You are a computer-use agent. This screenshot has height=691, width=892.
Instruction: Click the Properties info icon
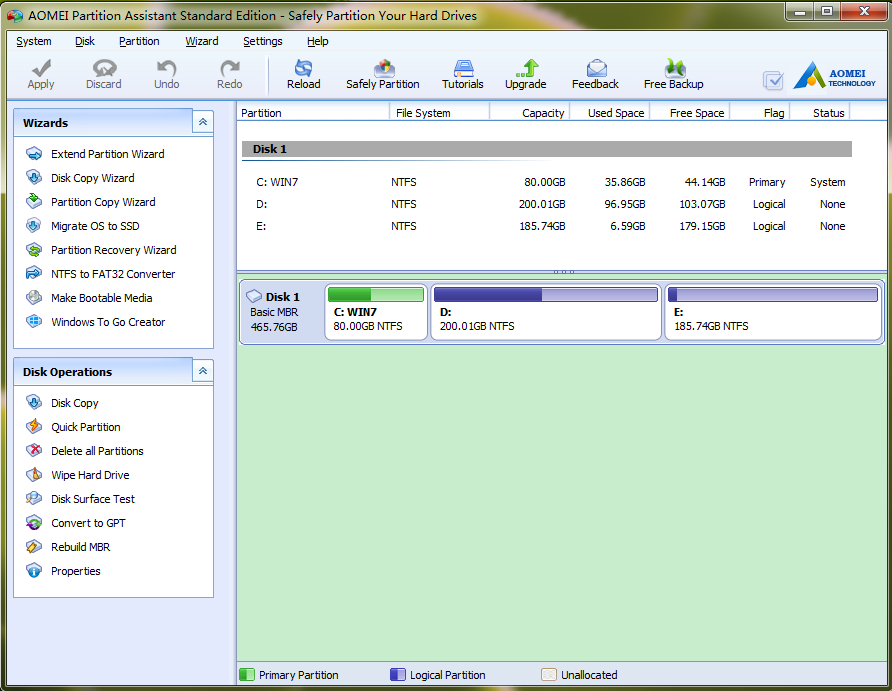(x=34, y=570)
